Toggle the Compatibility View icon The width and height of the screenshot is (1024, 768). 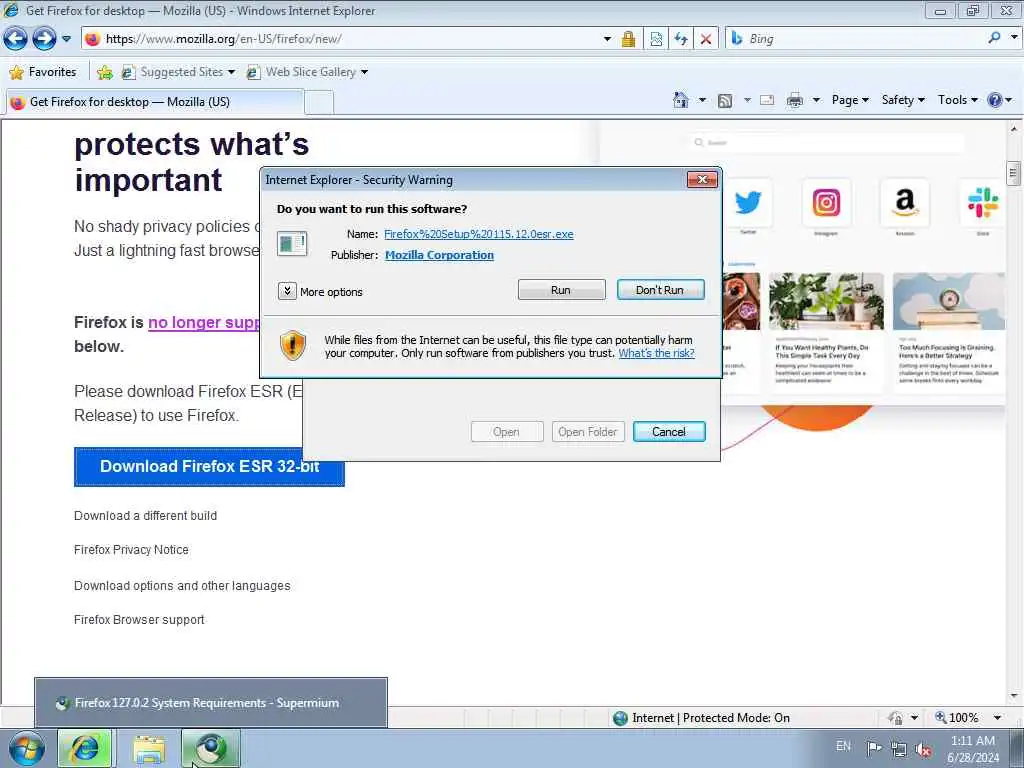[656, 39]
